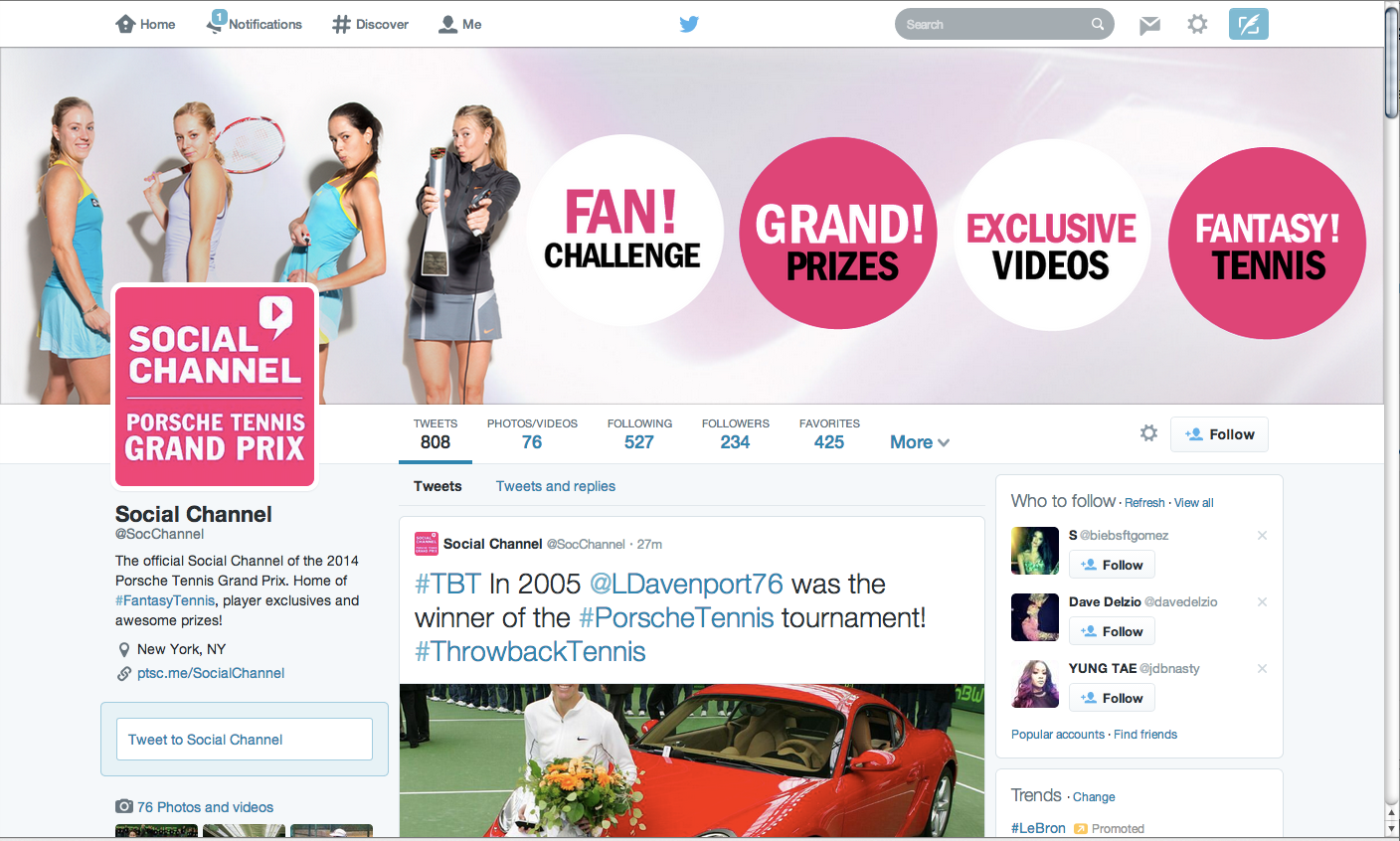Viewport: 1400px width, 841px height.
Task: Click the Twitter bird logo
Action: pyautogui.click(x=689, y=24)
